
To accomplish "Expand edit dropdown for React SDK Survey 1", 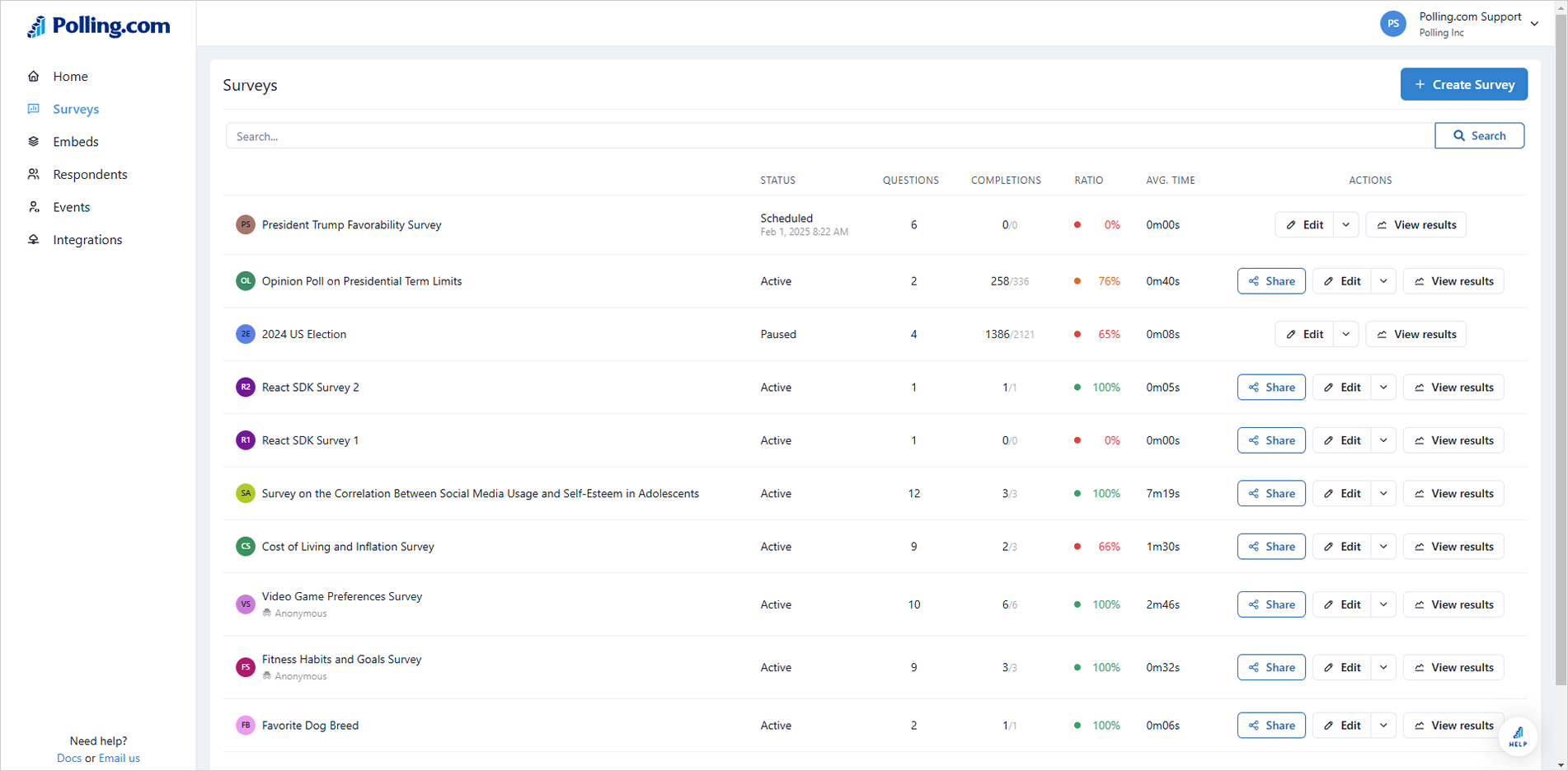I will pyautogui.click(x=1383, y=440).
